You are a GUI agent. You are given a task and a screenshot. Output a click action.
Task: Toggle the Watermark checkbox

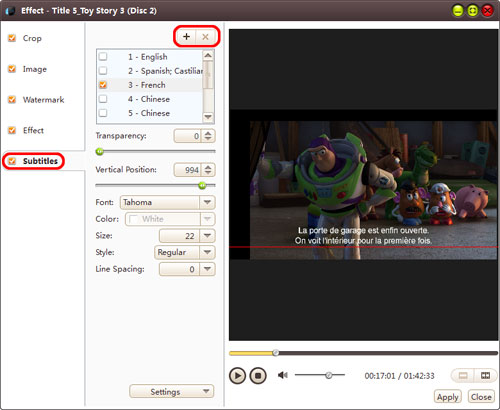click(12, 100)
